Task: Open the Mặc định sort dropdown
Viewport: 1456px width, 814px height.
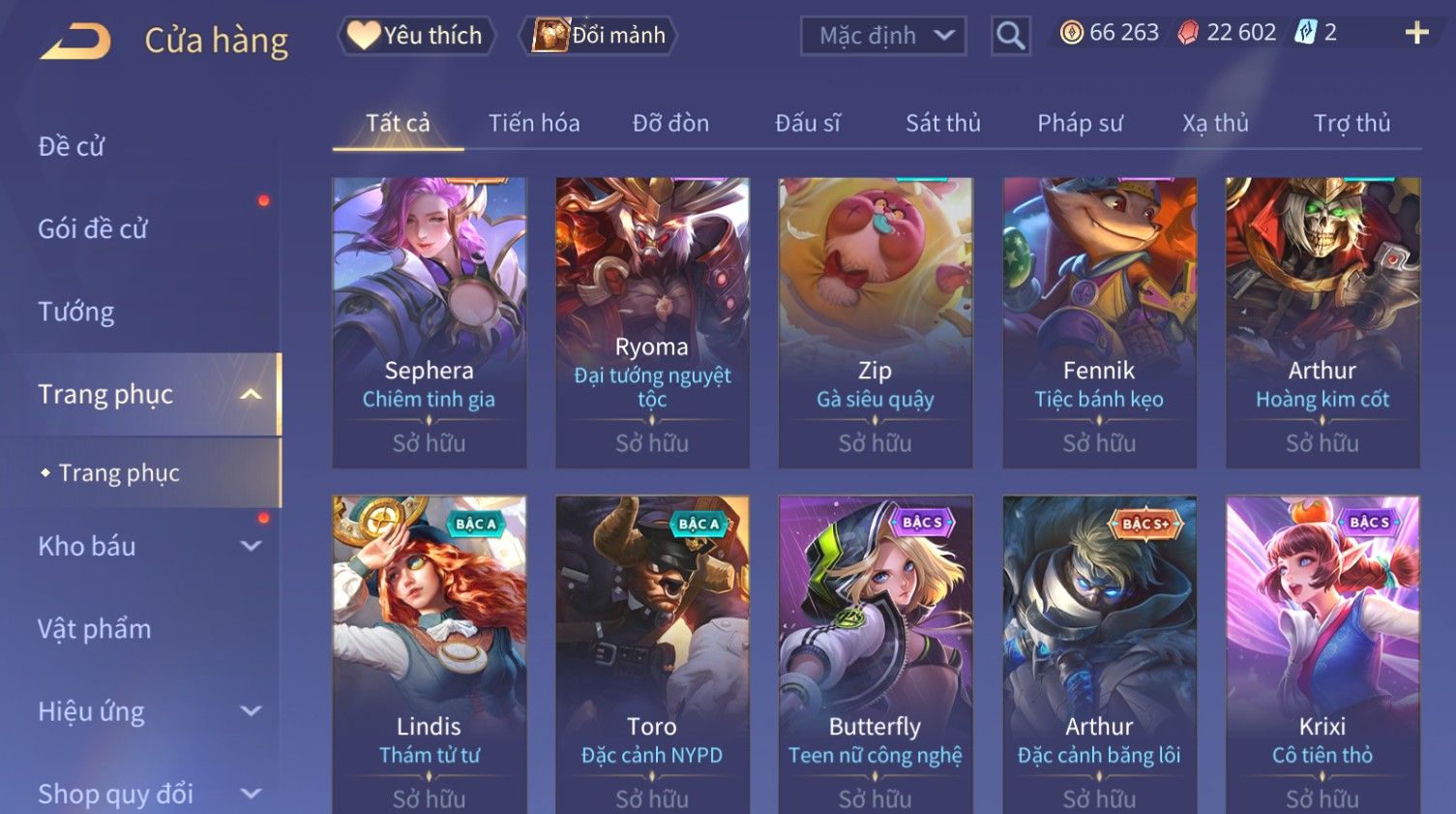Action: pos(883,37)
